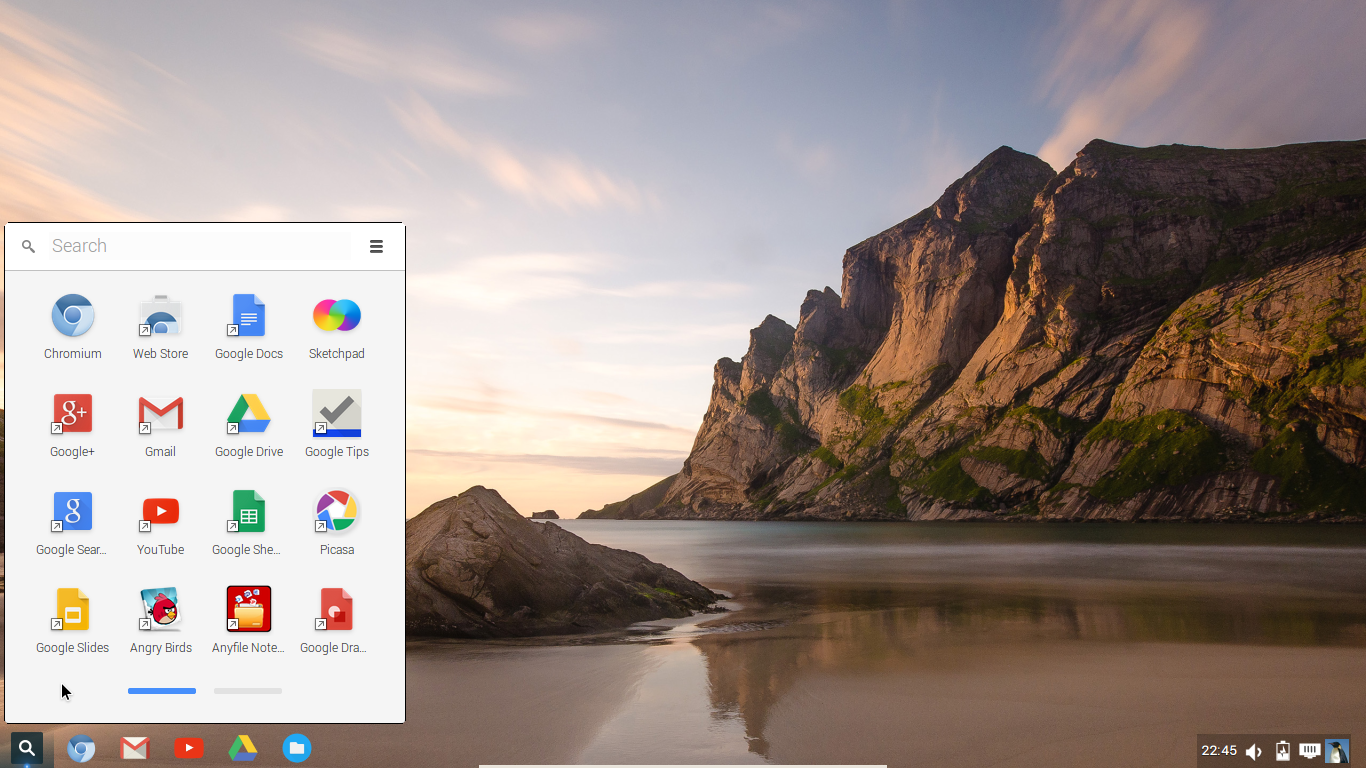Viewport: 1366px width, 768px height.
Task: Open the YouTube app
Action: click(160, 511)
